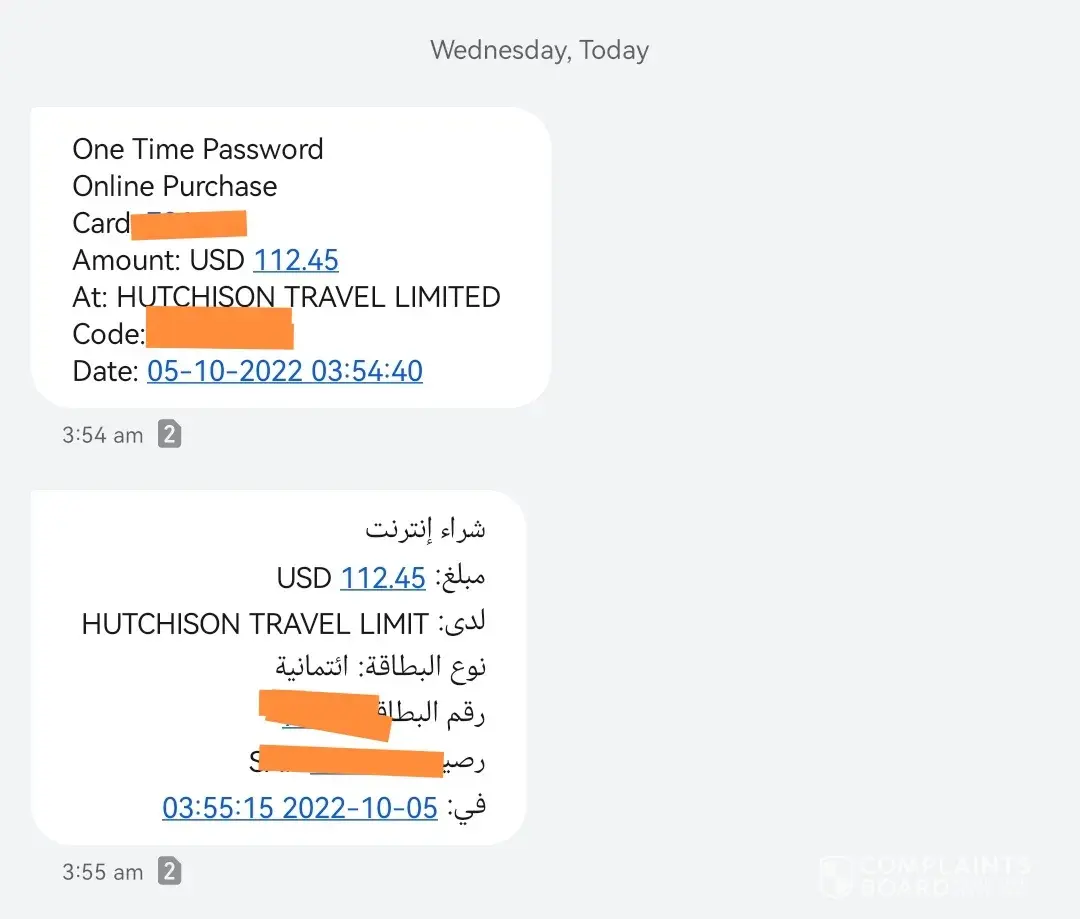Click the Arabic heading "شراء إنترنت"
This screenshot has width=1080, height=919.
425,529
